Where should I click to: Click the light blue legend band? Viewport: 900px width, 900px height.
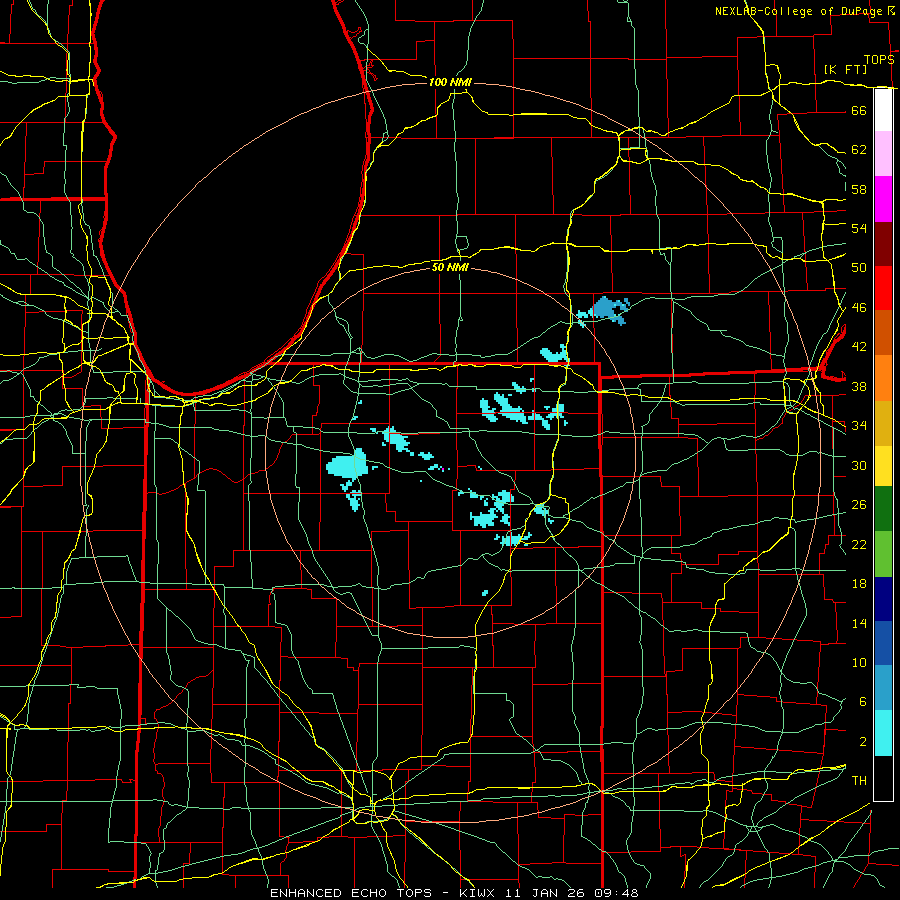point(883,688)
